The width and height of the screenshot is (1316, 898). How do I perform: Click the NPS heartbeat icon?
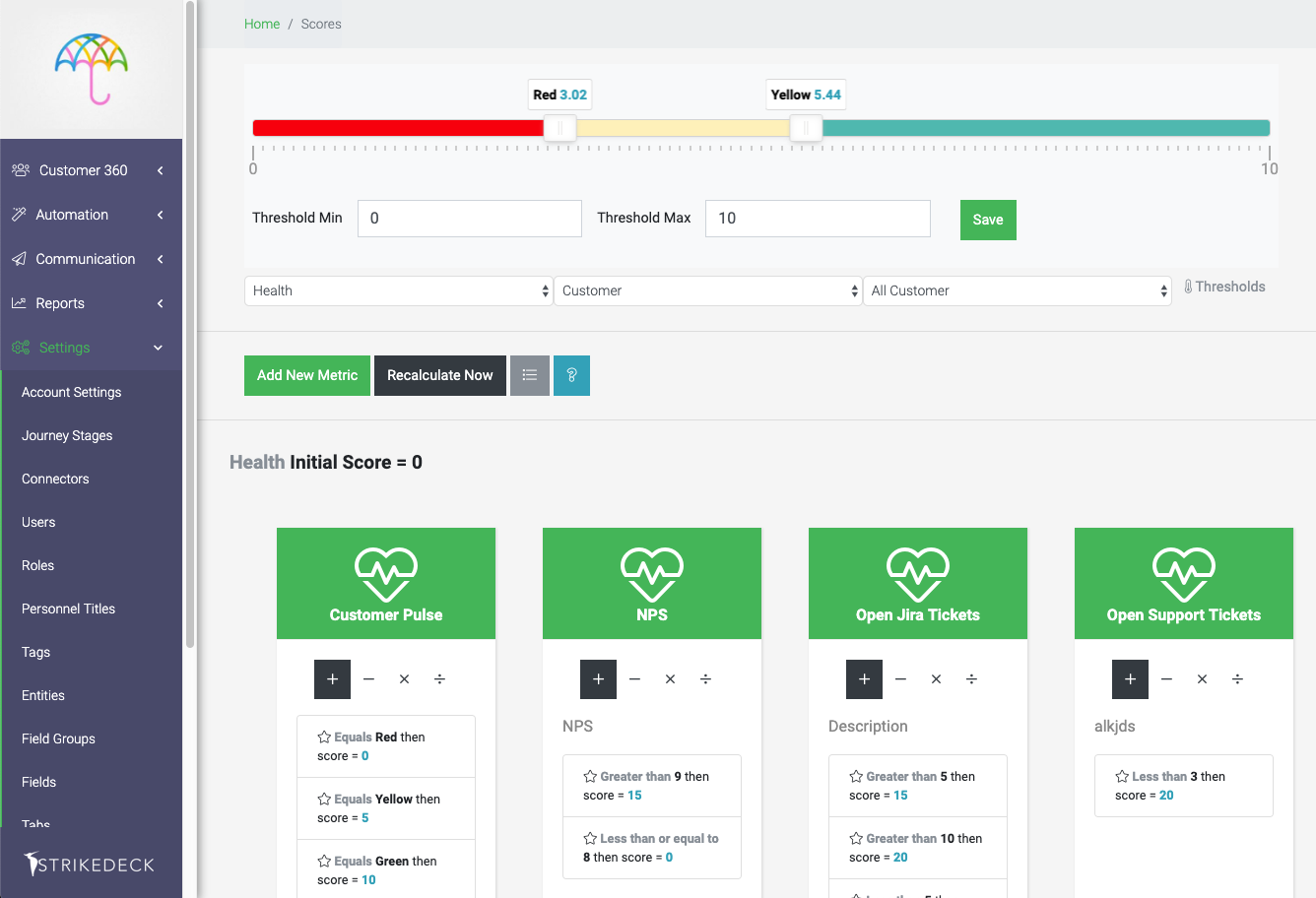pos(652,574)
